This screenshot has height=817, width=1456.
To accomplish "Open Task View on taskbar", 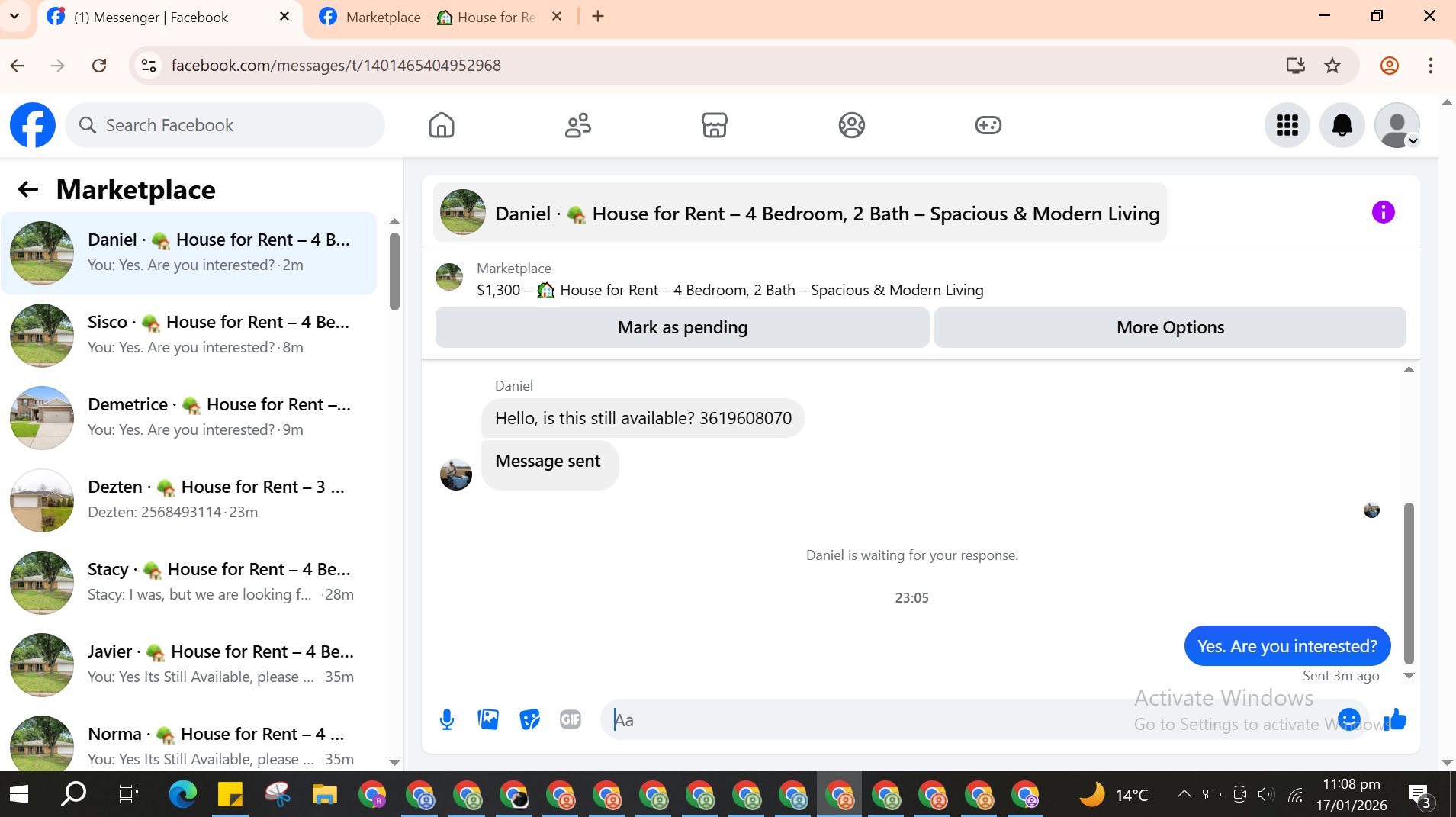I will [128, 794].
